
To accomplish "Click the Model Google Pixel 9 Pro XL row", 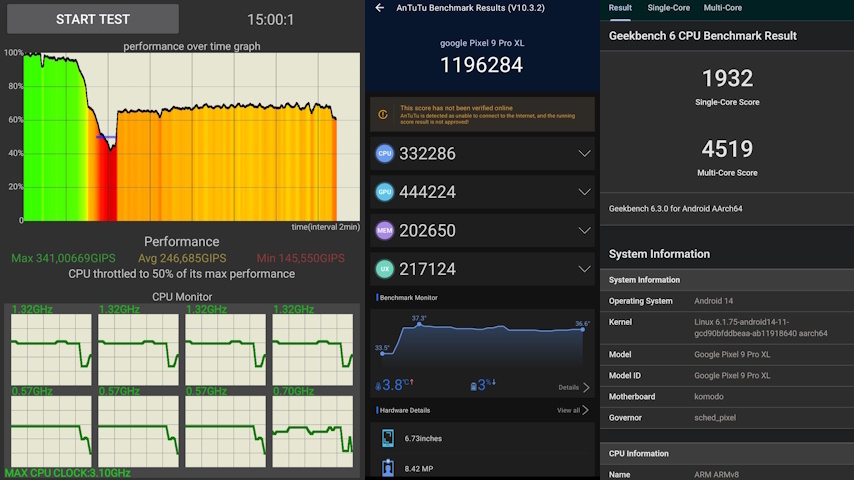I will pyautogui.click(x=727, y=354).
